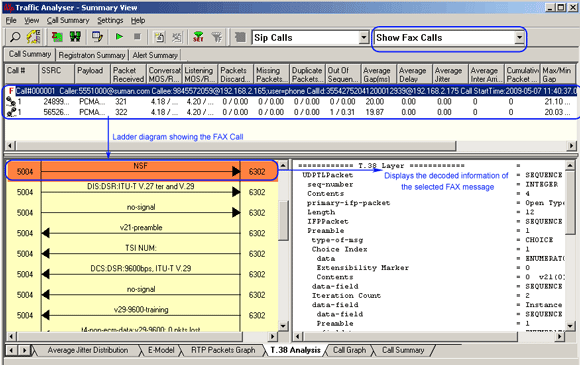Click the sigma statistics toolbar icon
Viewport: 580px width, 365px height.
57,37
